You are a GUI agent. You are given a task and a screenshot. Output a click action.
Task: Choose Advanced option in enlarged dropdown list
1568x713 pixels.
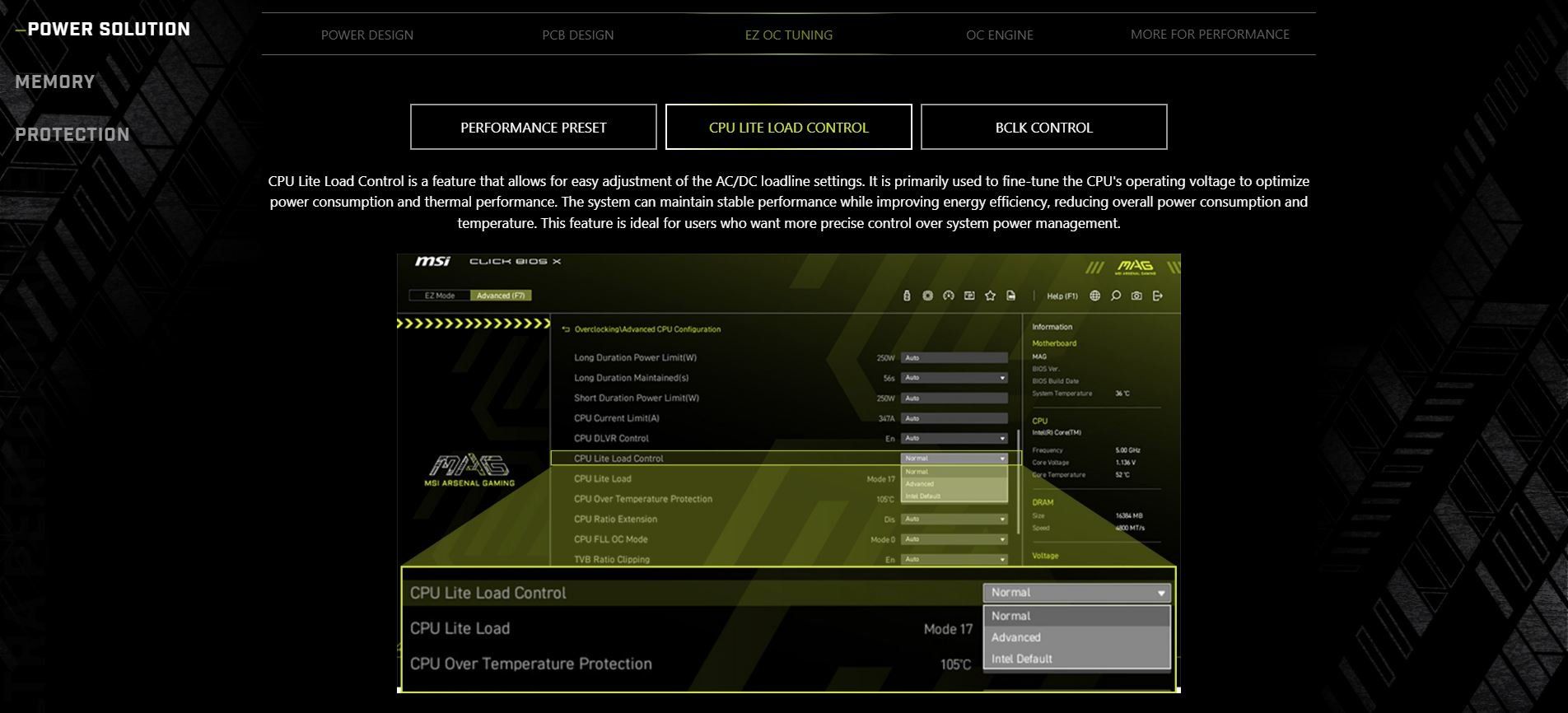coord(1076,637)
